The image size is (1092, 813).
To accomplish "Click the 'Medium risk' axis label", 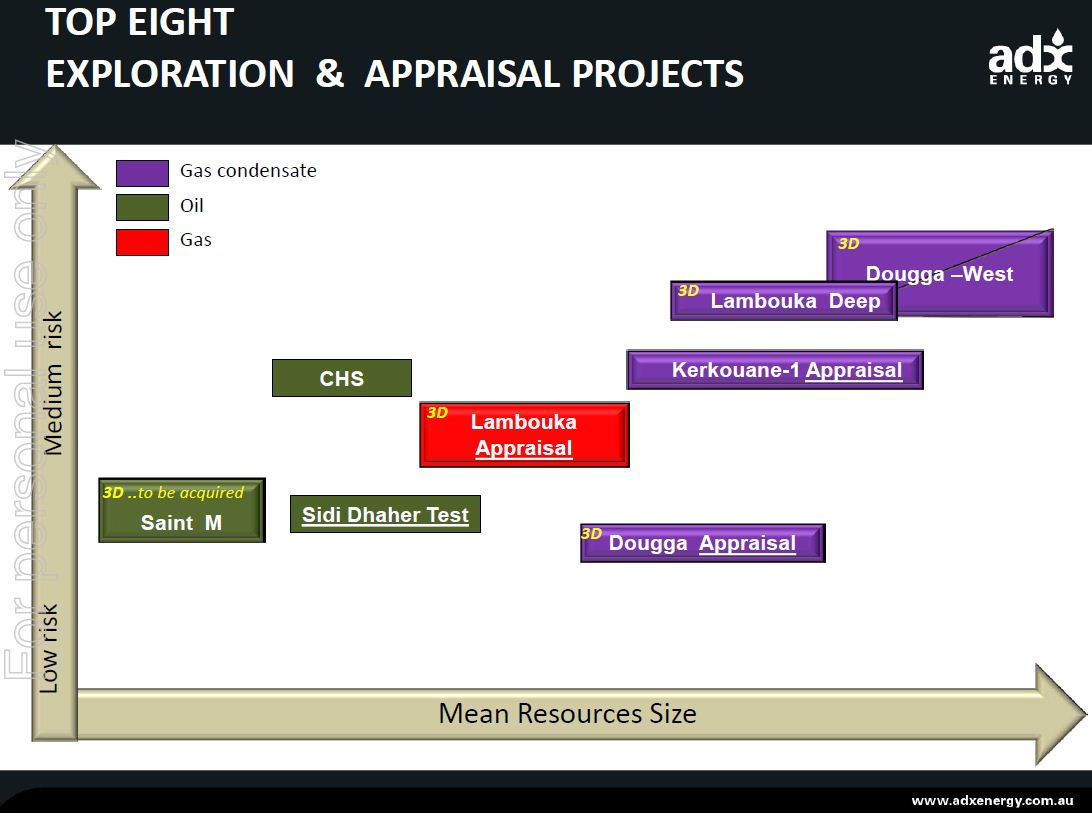I will tap(53, 383).
